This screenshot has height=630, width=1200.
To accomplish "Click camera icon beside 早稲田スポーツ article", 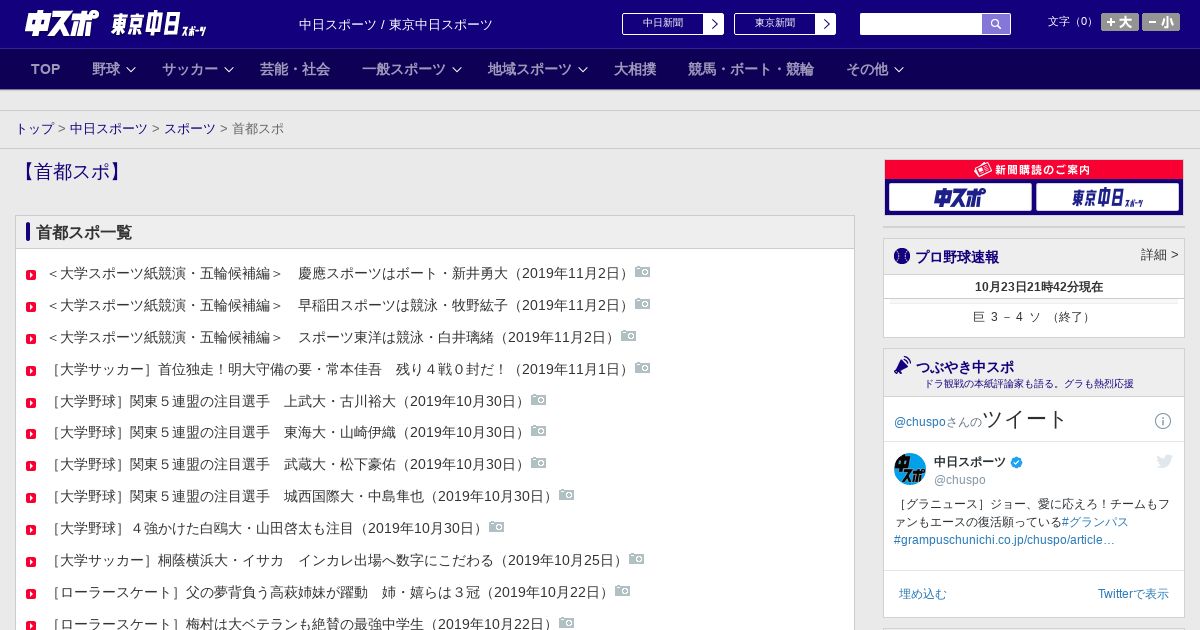I will pyautogui.click(x=643, y=304).
